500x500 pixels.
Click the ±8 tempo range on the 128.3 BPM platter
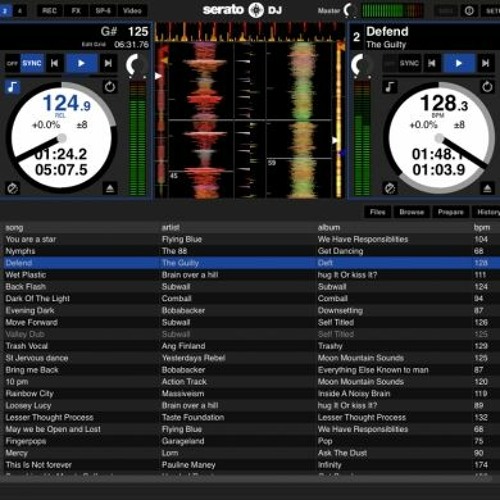pos(459,125)
